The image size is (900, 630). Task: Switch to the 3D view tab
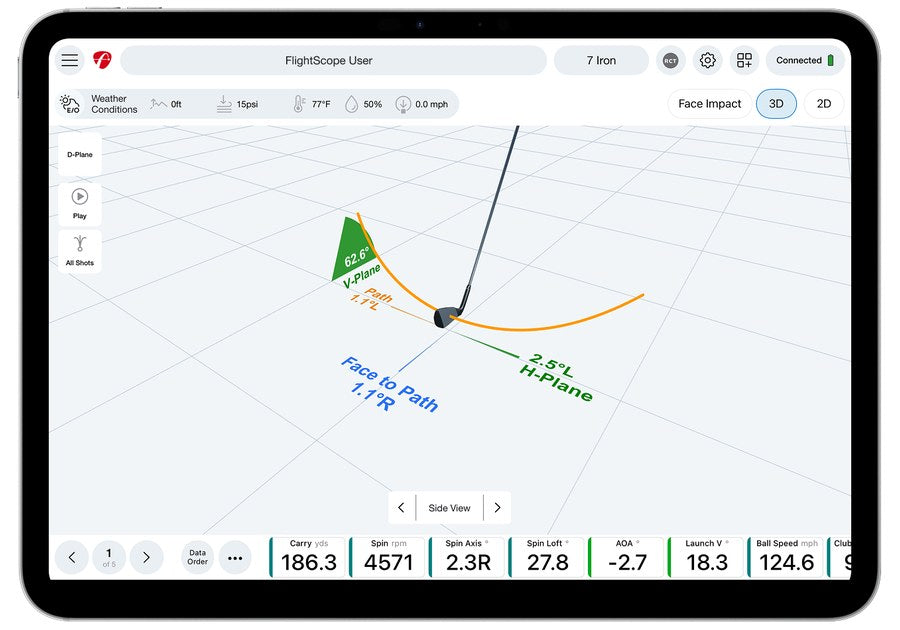tap(776, 104)
